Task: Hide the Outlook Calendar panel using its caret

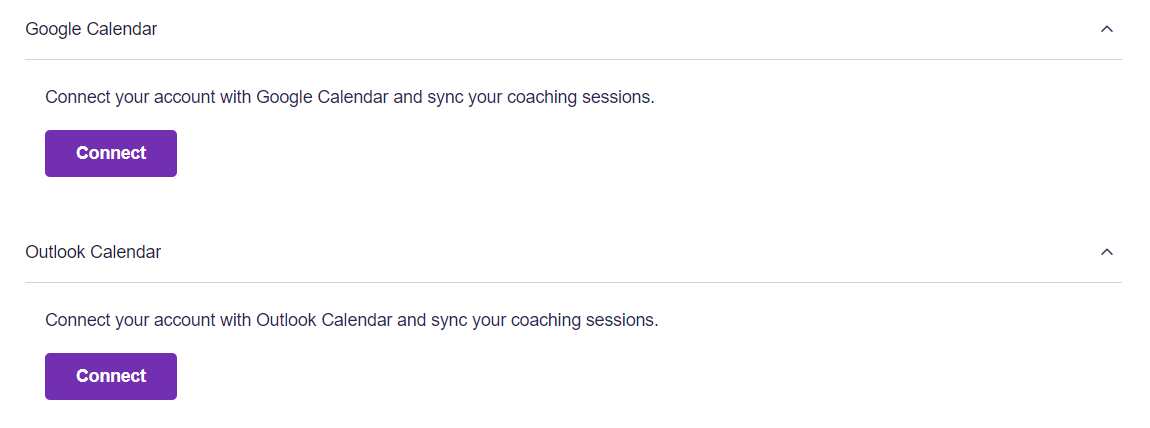Action: (1106, 252)
